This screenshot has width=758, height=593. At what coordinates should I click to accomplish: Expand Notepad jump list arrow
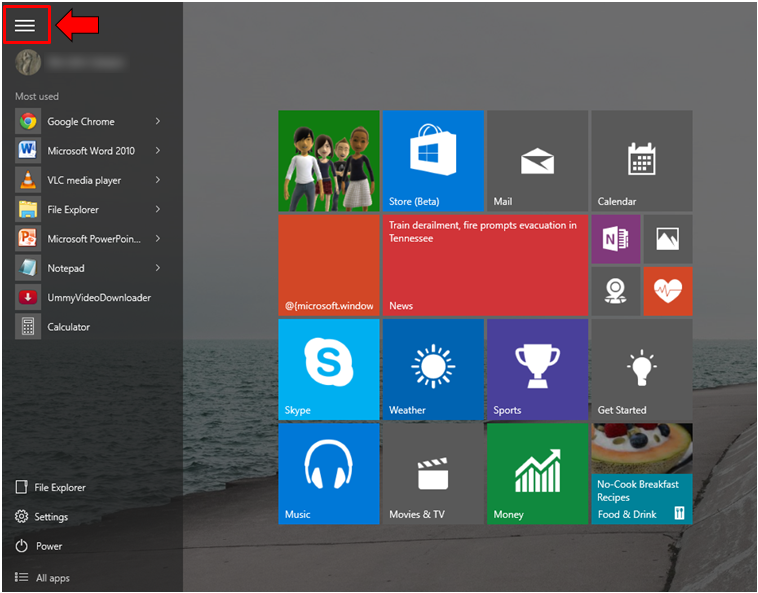coord(158,268)
